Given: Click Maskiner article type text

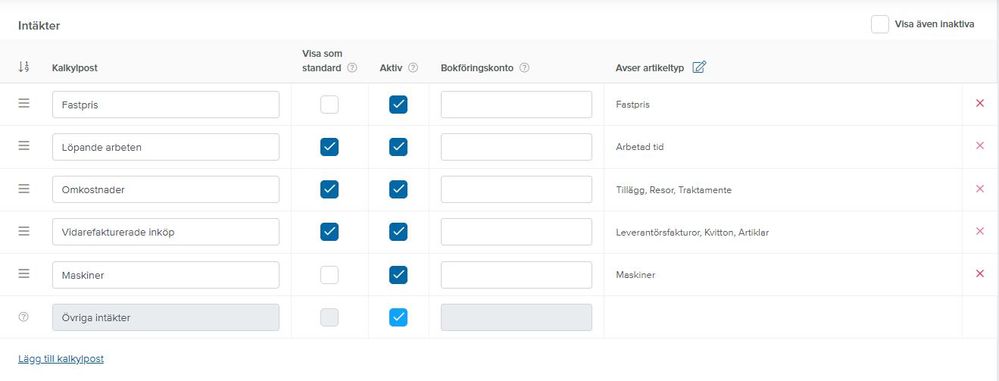Looking at the screenshot, I should tap(635, 275).
